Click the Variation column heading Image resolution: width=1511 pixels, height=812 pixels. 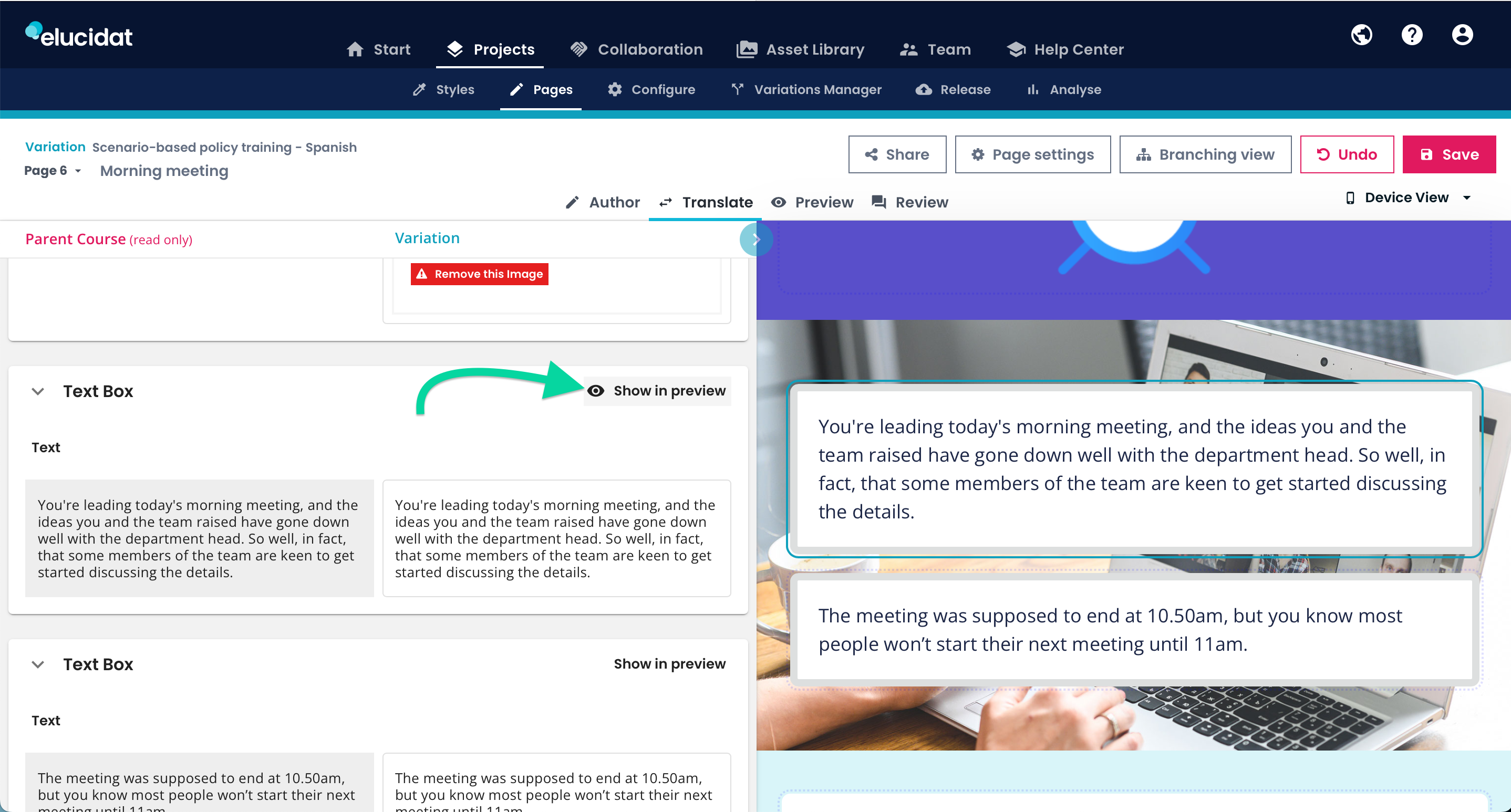tap(427, 238)
